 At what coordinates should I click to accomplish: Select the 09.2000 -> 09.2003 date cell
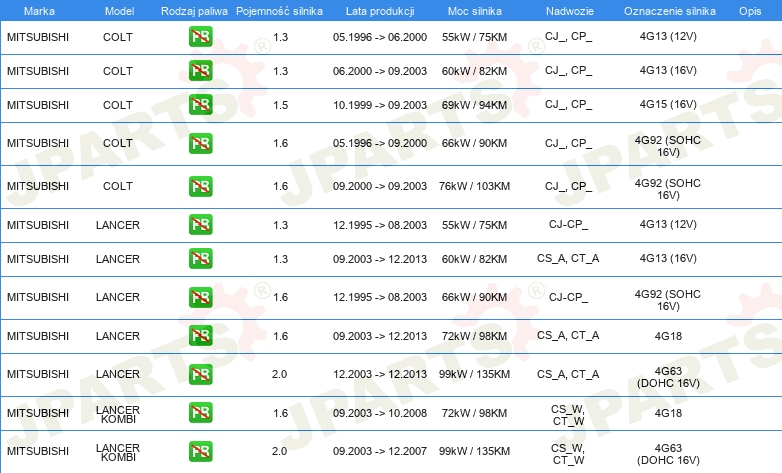[x=380, y=186]
